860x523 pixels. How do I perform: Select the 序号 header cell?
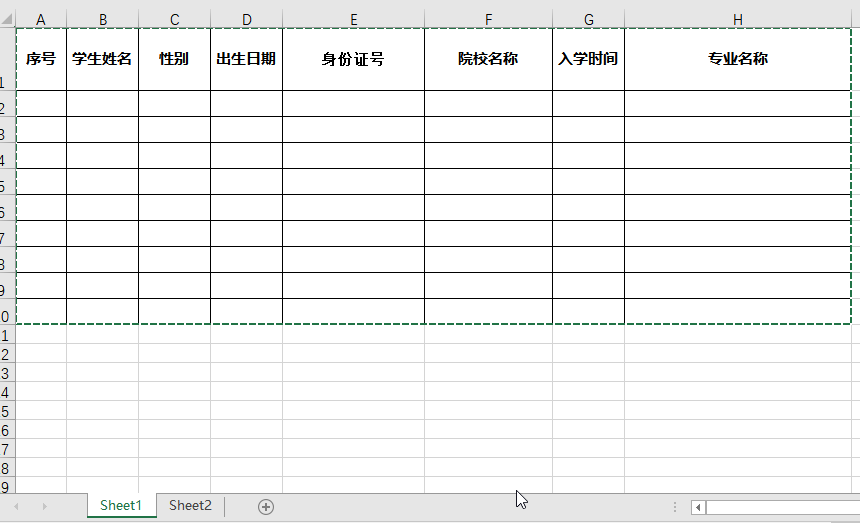pyautogui.click(x=41, y=59)
